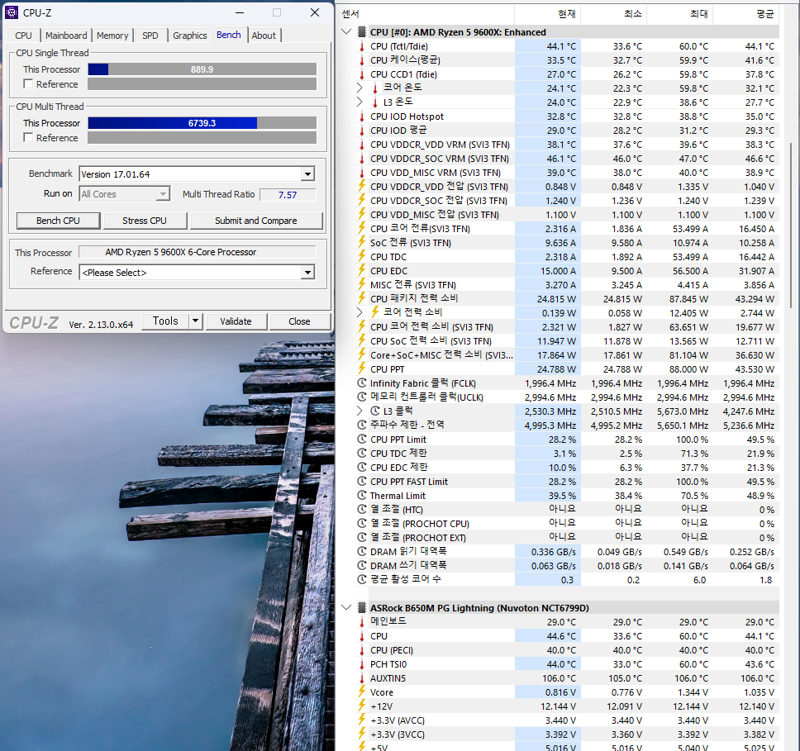Click lightning icon for CPU VDDCR_VDD voltage row
The image size is (800, 751).
(362, 186)
